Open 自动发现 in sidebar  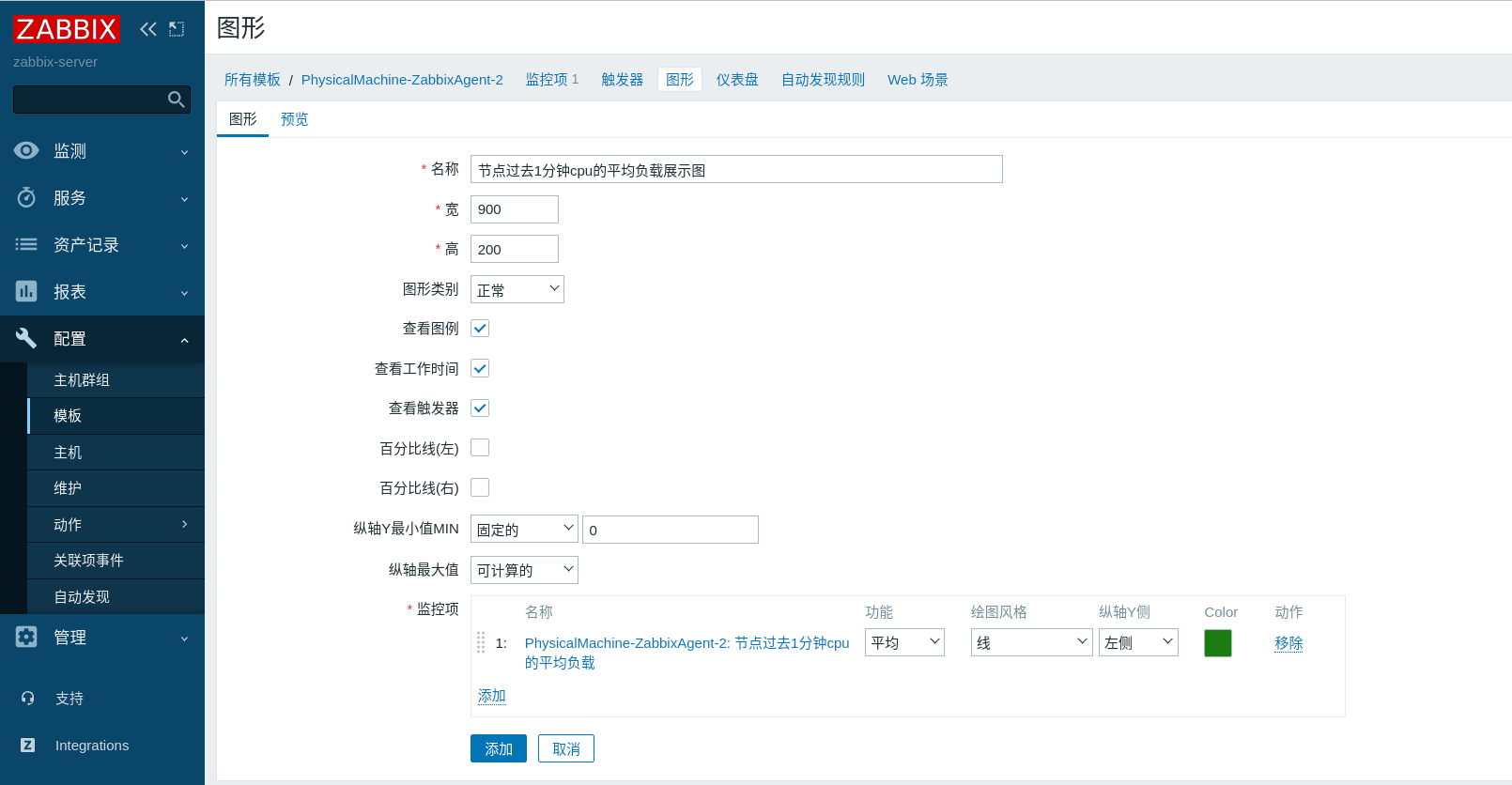pos(116,596)
